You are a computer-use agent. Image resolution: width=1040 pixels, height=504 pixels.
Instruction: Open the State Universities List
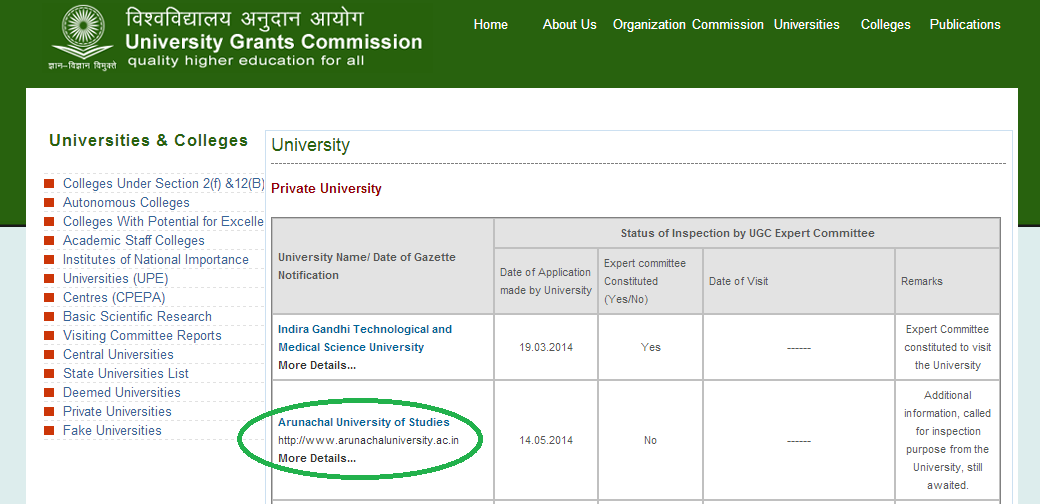tap(126, 374)
